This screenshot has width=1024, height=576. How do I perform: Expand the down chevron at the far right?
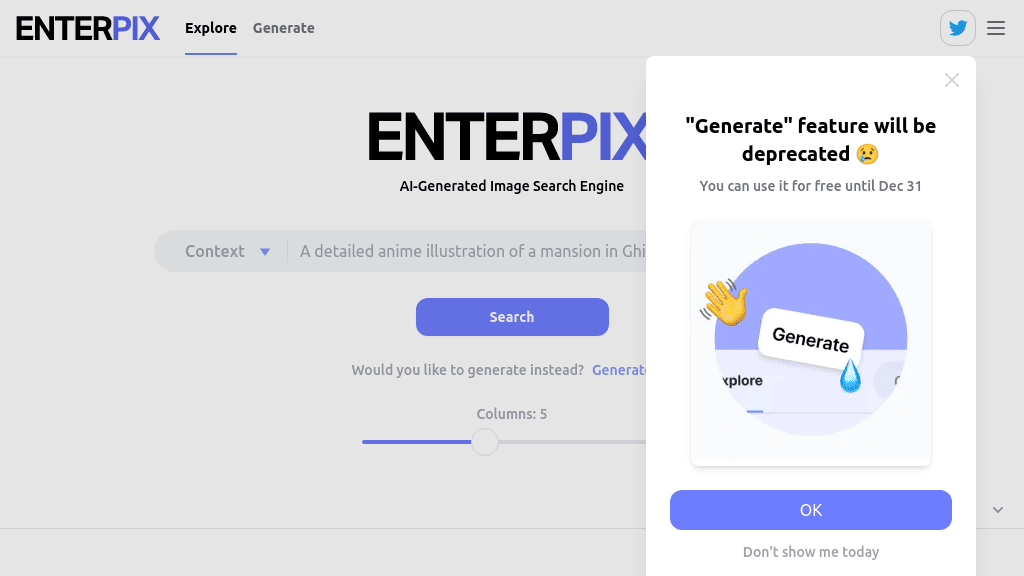tap(997, 509)
